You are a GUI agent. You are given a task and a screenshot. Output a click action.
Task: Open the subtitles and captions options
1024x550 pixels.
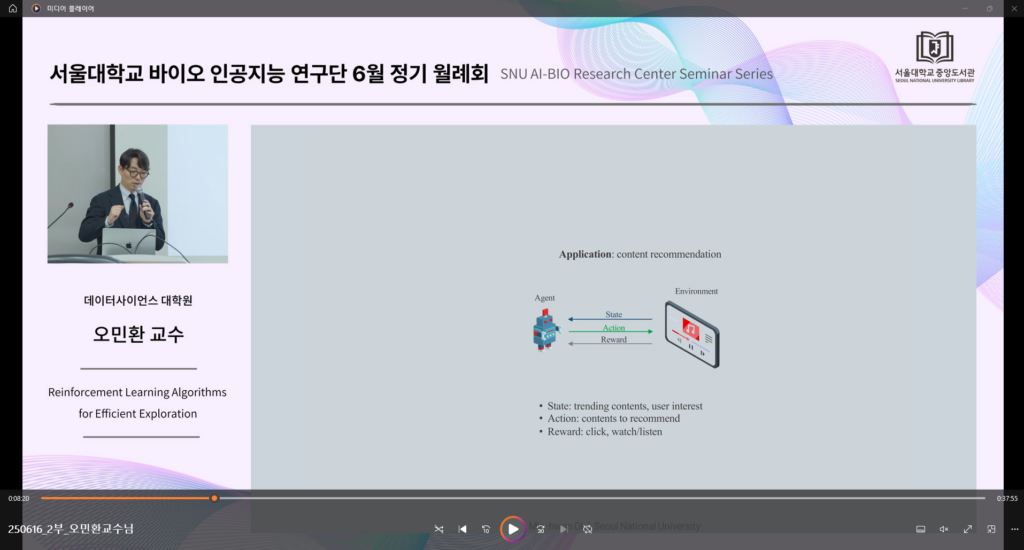(921, 529)
